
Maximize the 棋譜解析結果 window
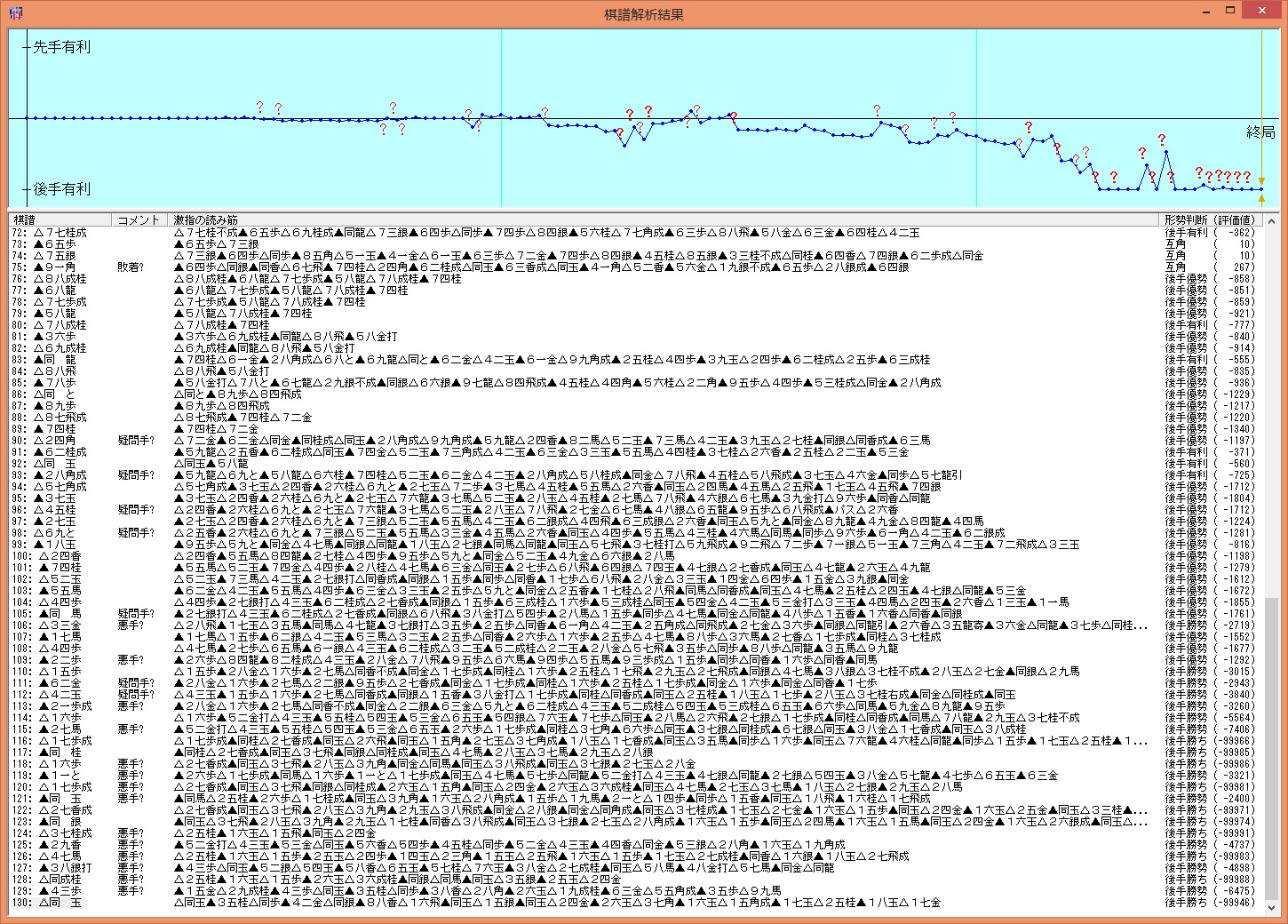tap(1230, 12)
